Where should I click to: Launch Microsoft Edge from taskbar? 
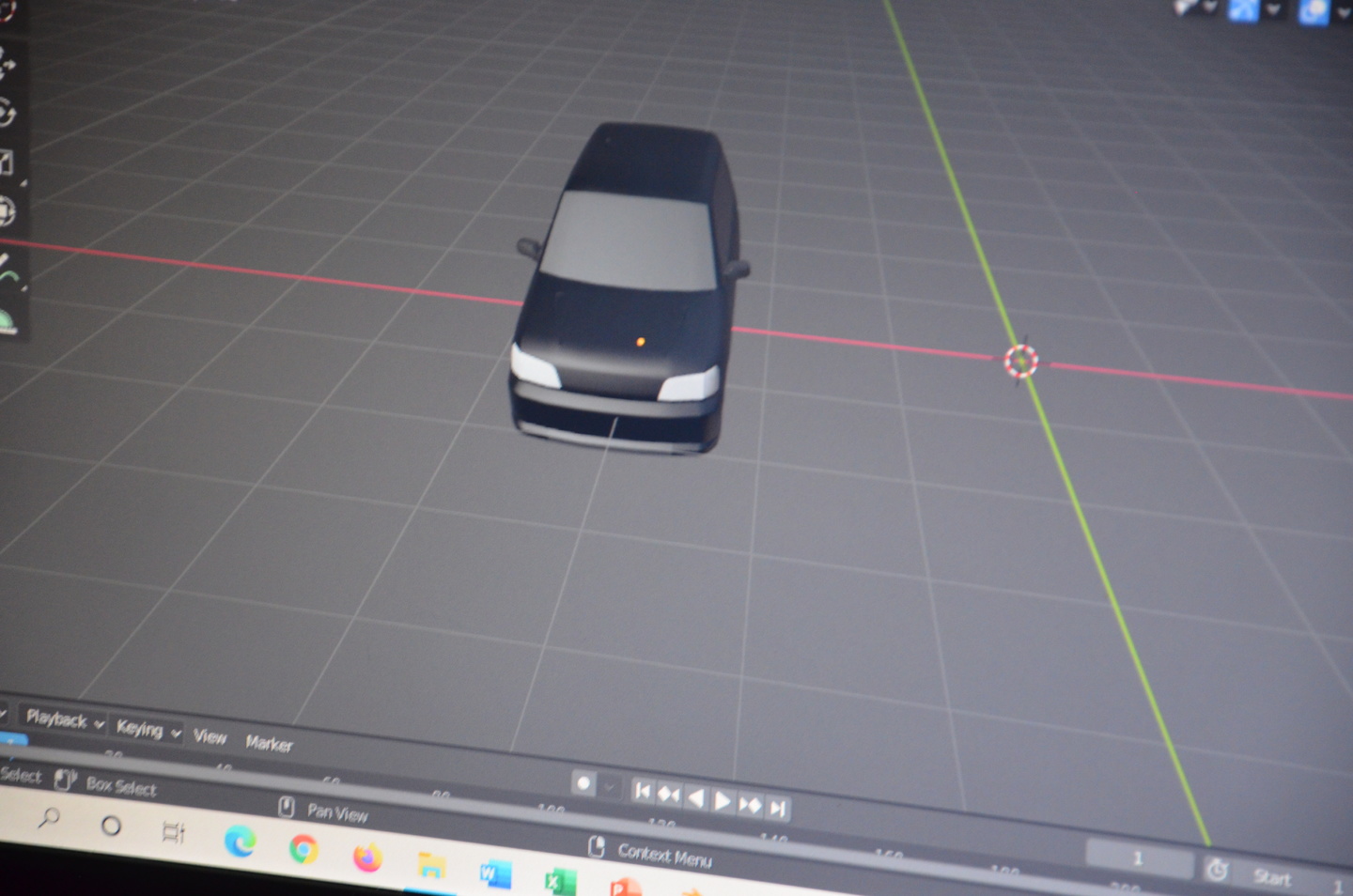click(x=241, y=842)
